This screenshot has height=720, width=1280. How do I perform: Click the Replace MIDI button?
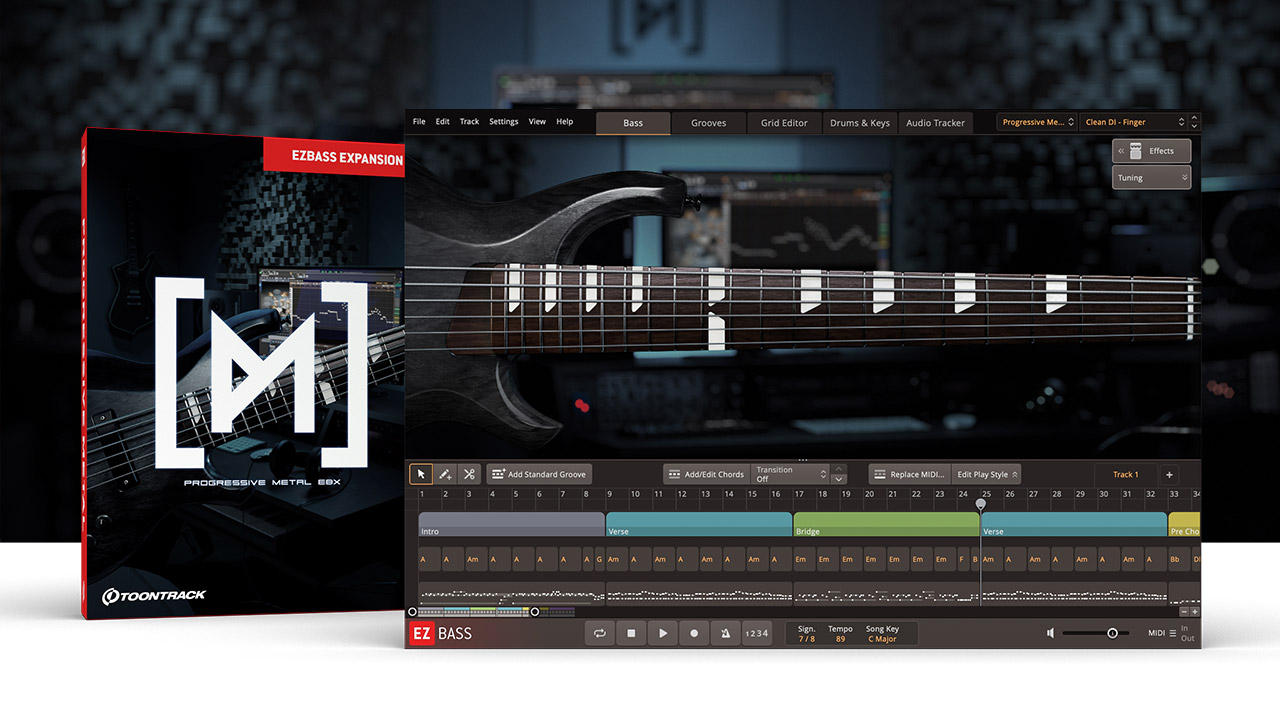coord(909,474)
